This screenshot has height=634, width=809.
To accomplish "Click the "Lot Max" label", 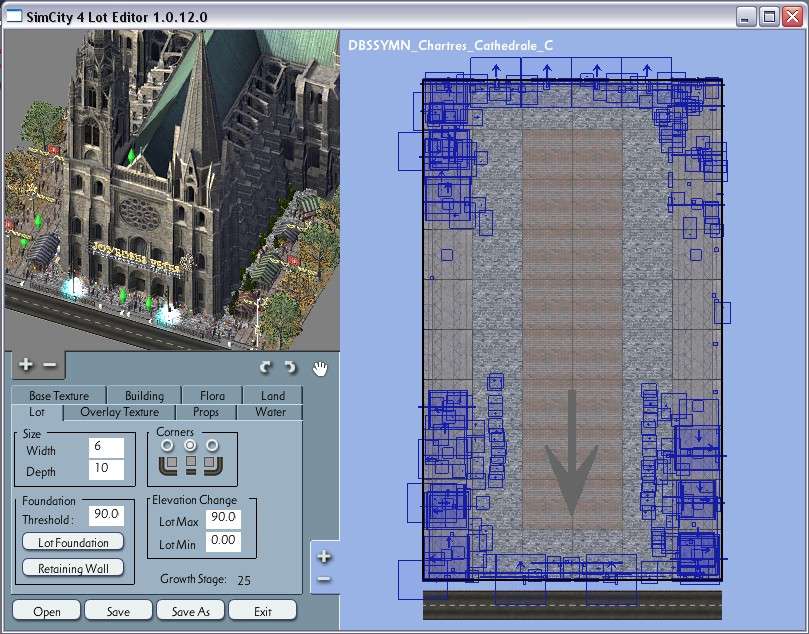I will pos(179,522).
